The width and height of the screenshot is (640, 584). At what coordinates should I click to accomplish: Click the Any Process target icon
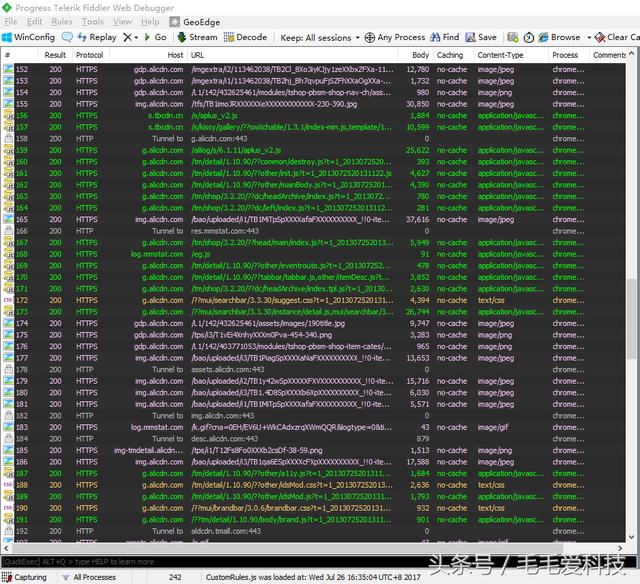[x=369, y=38]
